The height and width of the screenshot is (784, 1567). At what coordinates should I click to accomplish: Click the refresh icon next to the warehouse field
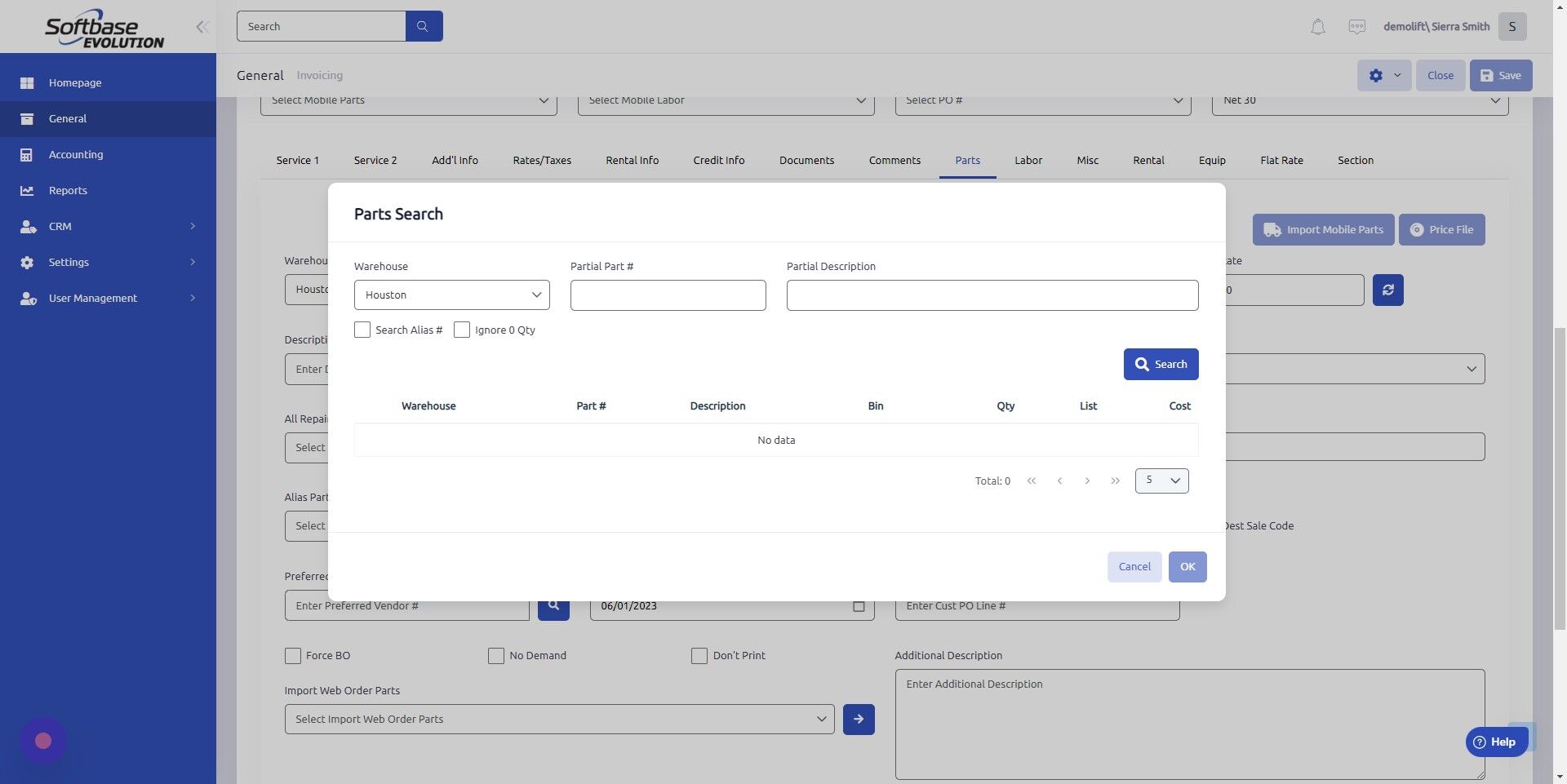(x=1387, y=290)
